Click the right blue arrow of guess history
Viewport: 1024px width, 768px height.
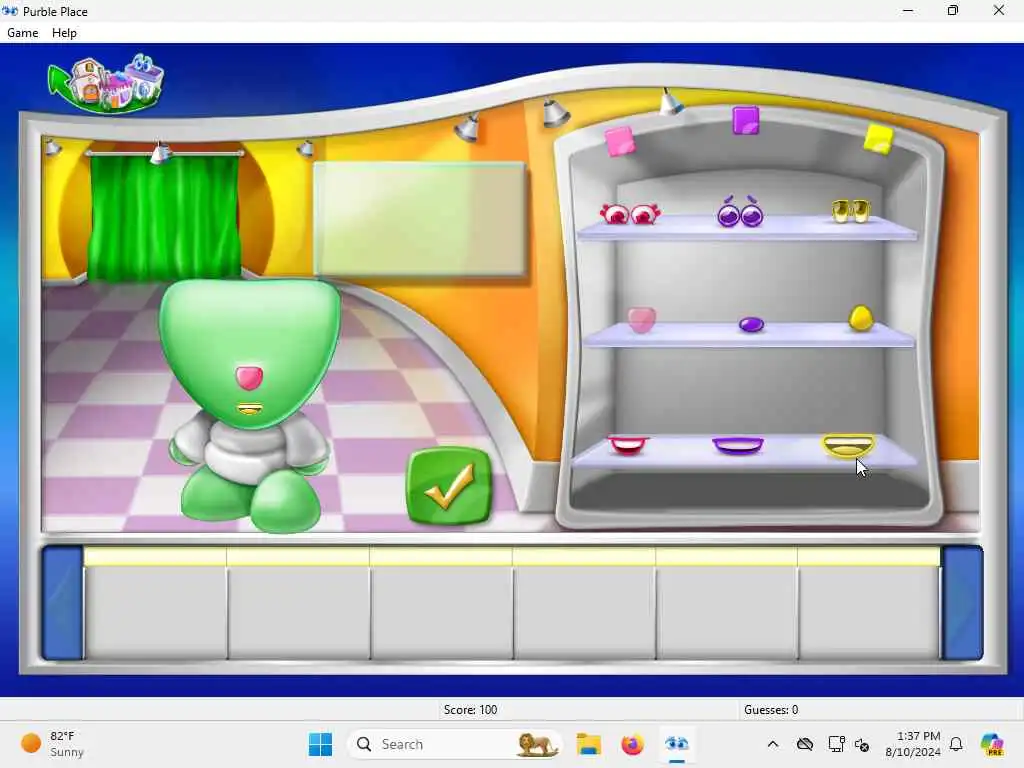coord(962,603)
